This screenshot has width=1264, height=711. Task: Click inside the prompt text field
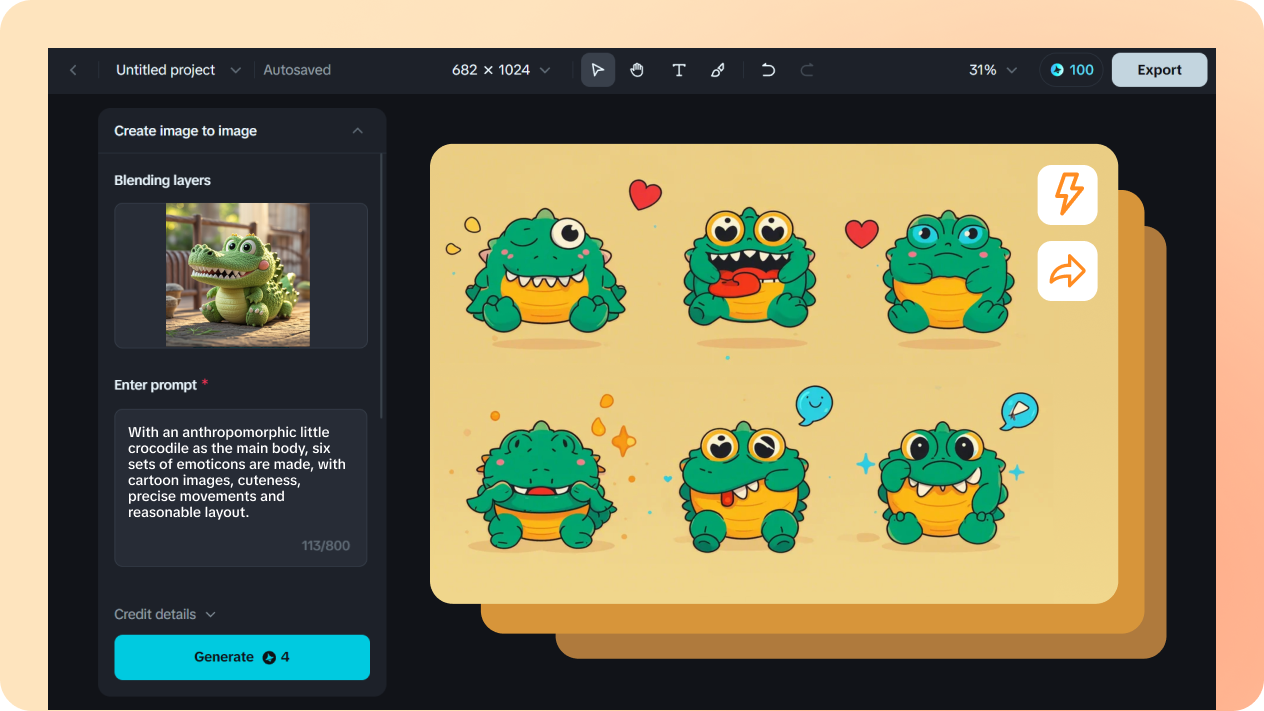click(x=241, y=488)
